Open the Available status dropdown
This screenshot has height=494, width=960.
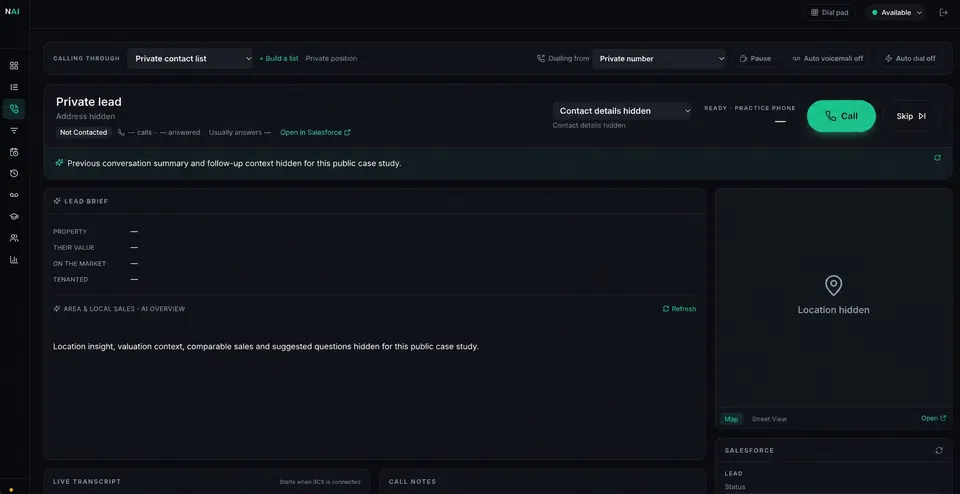coord(895,12)
